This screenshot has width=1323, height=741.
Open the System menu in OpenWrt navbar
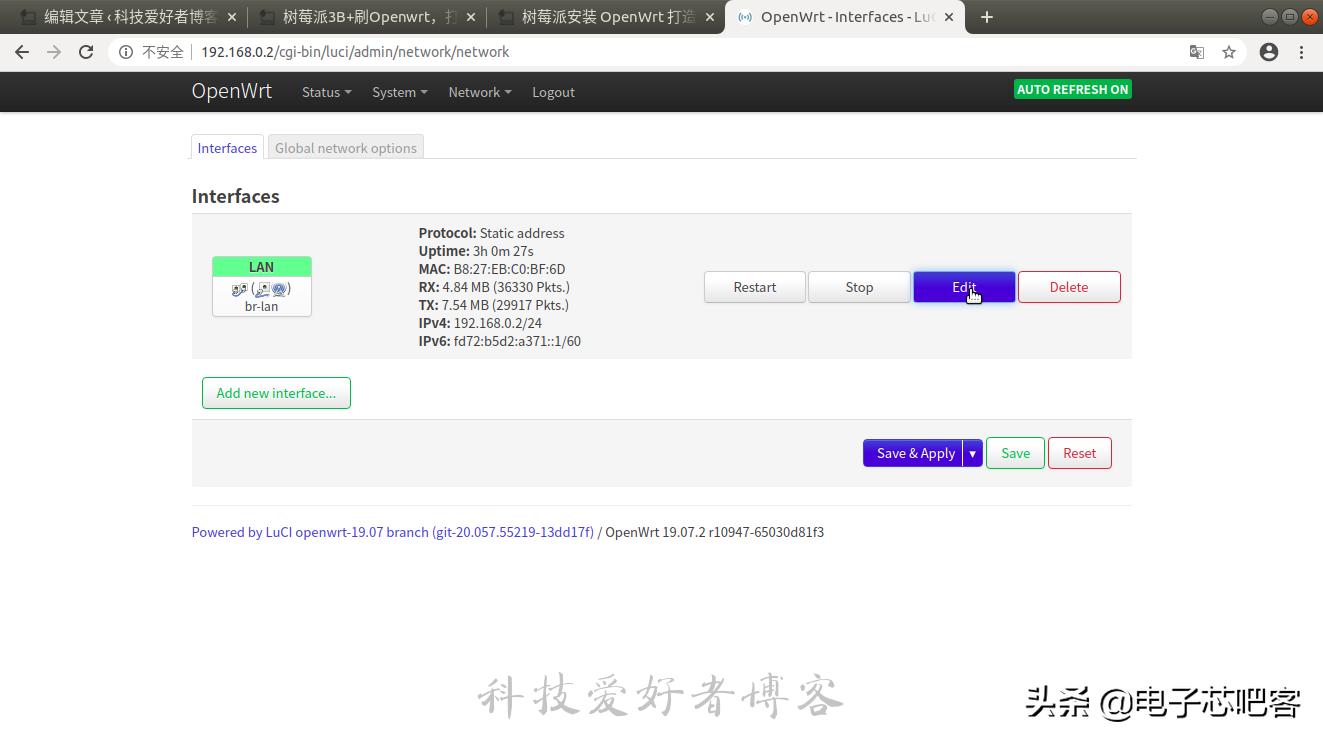pos(398,92)
